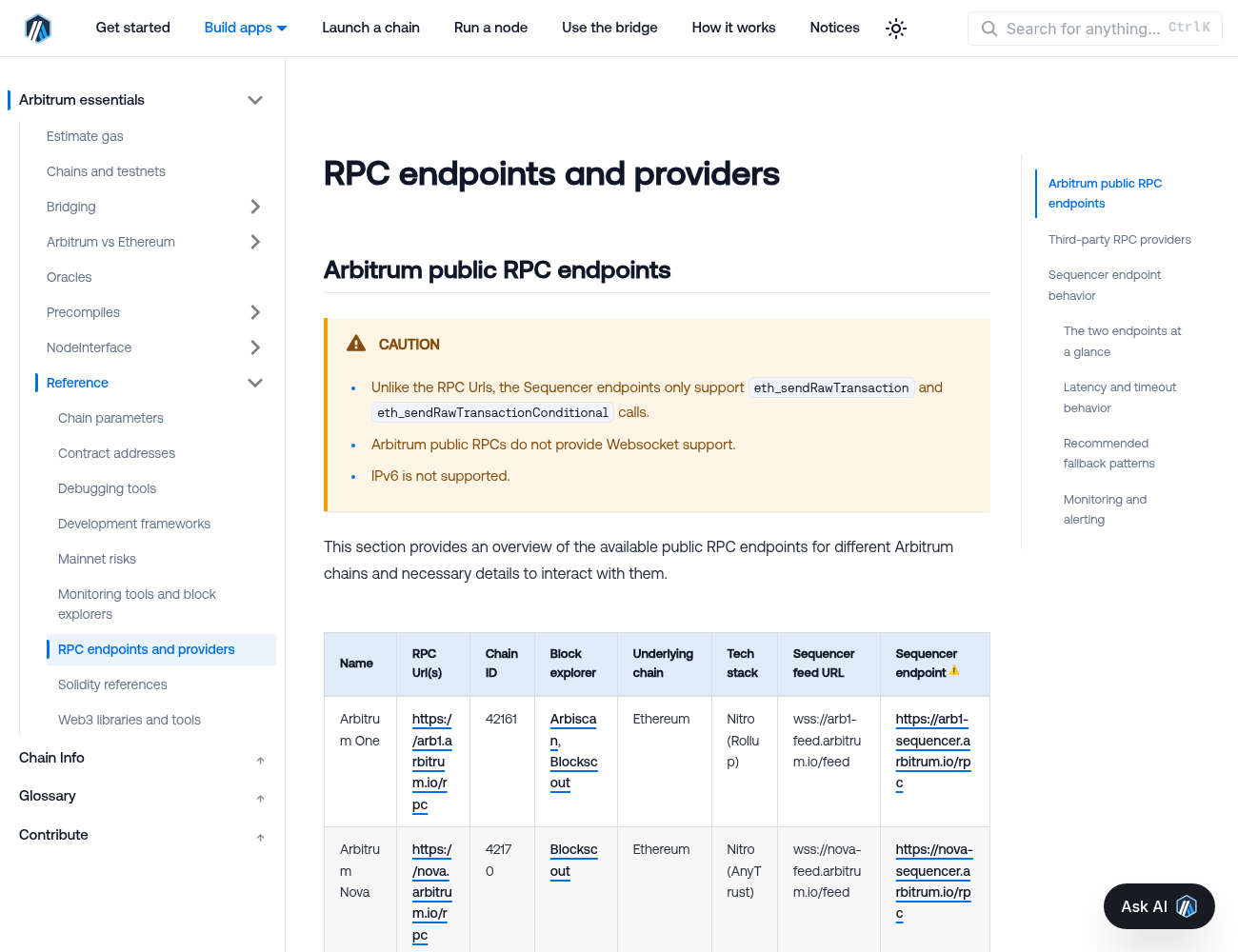Click the Glossary arrow icon

tap(260, 798)
